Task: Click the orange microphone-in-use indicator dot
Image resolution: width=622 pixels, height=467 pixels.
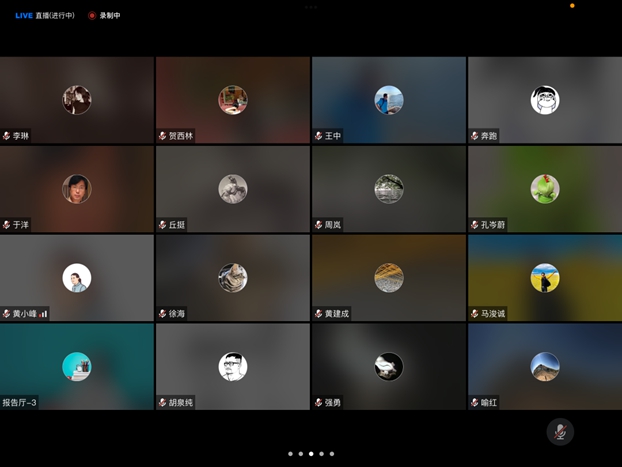Action: 572,6
